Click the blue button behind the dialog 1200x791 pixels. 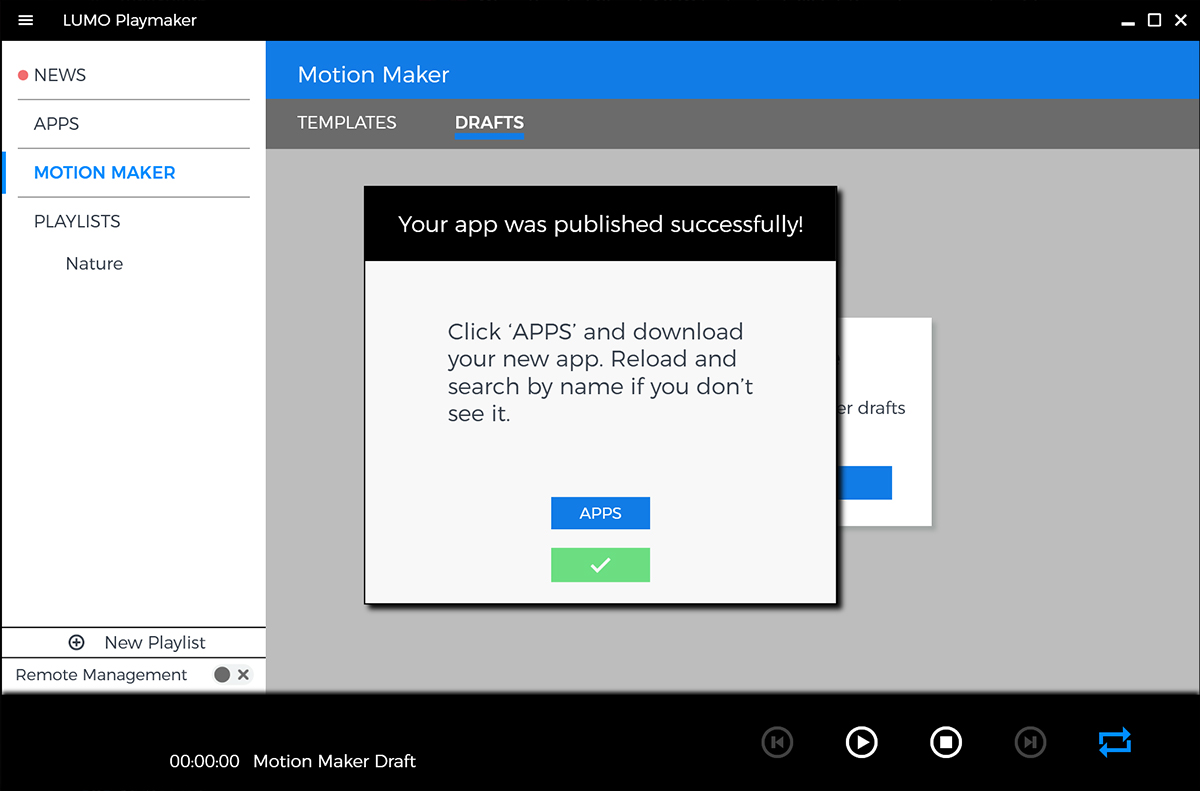coord(864,483)
